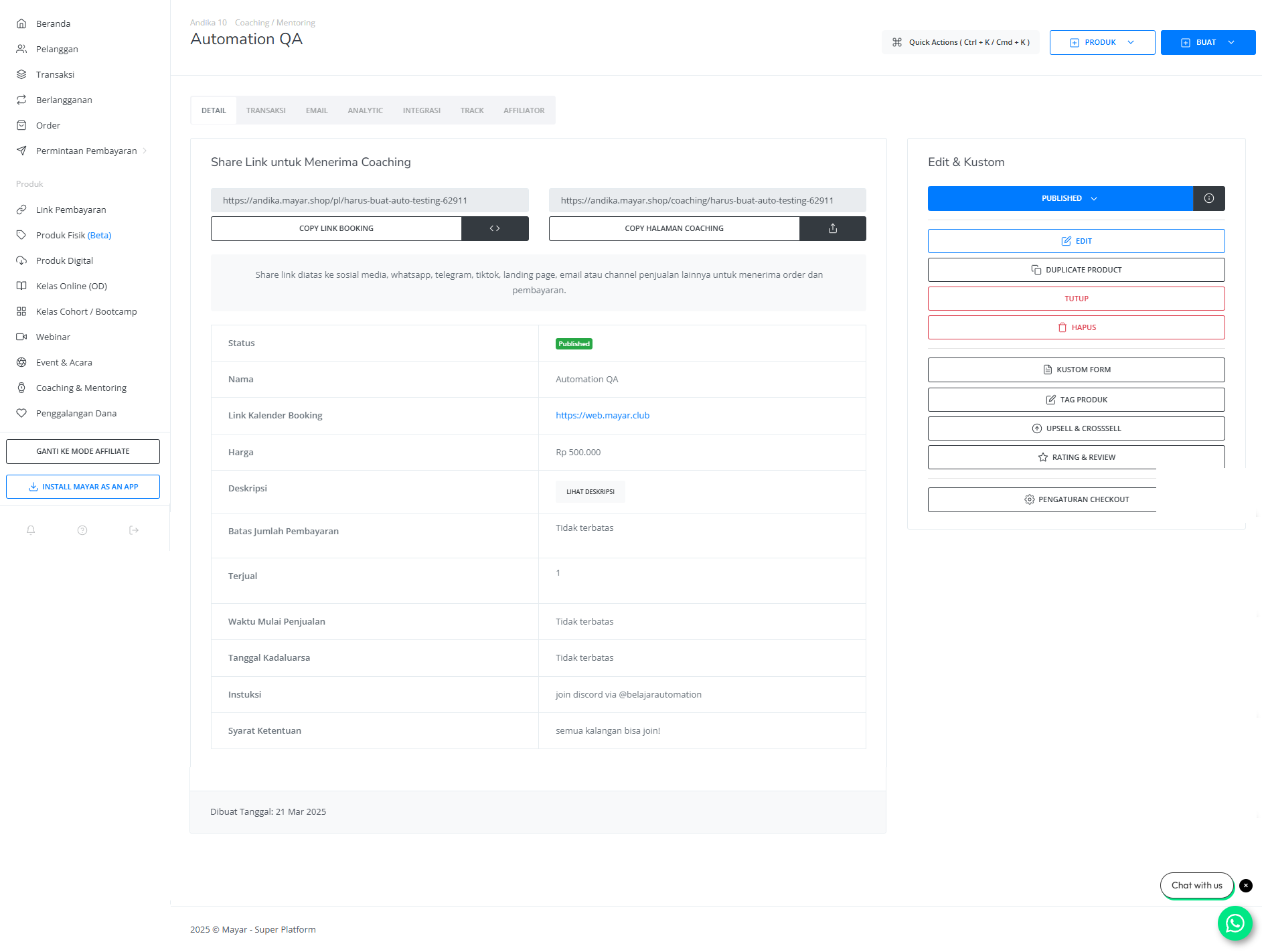The width and height of the screenshot is (1262, 952).
Task: Click Coaching / Mentoring breadcrumb
Action: coord(275,23)
